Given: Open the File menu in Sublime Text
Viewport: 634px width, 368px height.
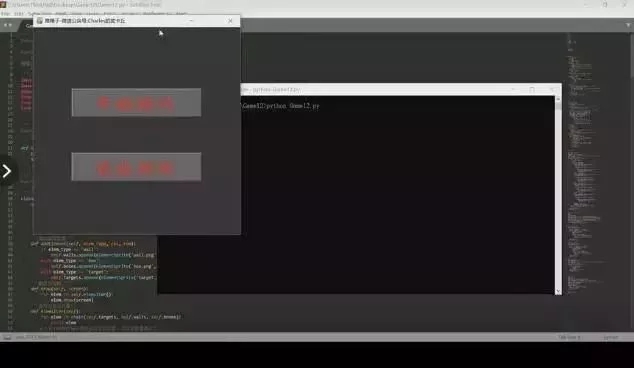Looking at the screenshot, I should [x=5, y=14].
